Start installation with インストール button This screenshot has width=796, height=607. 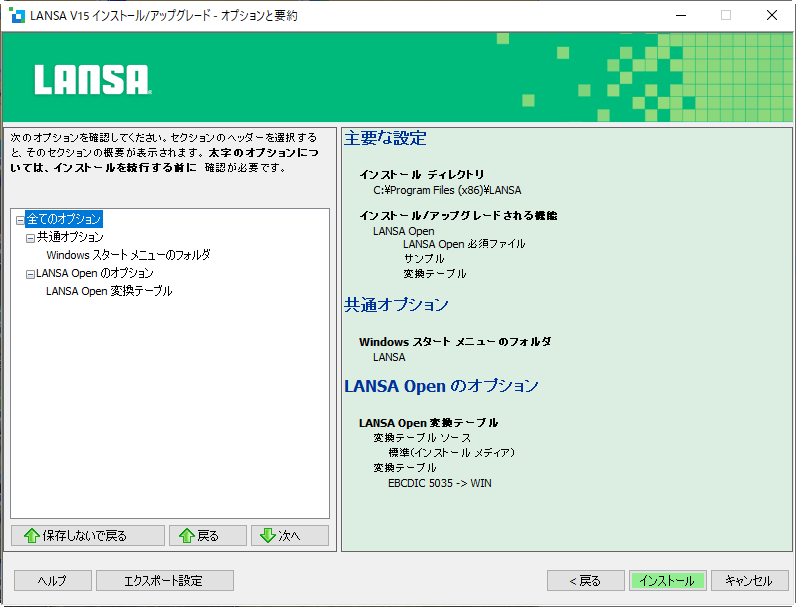(668, 581)
